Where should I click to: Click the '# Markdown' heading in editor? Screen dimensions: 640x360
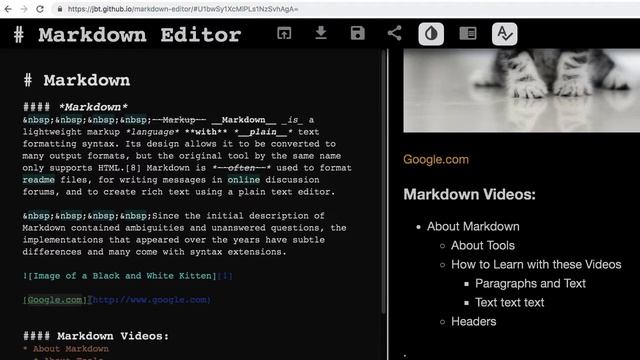pyautogui.click(x=77, y=80)
